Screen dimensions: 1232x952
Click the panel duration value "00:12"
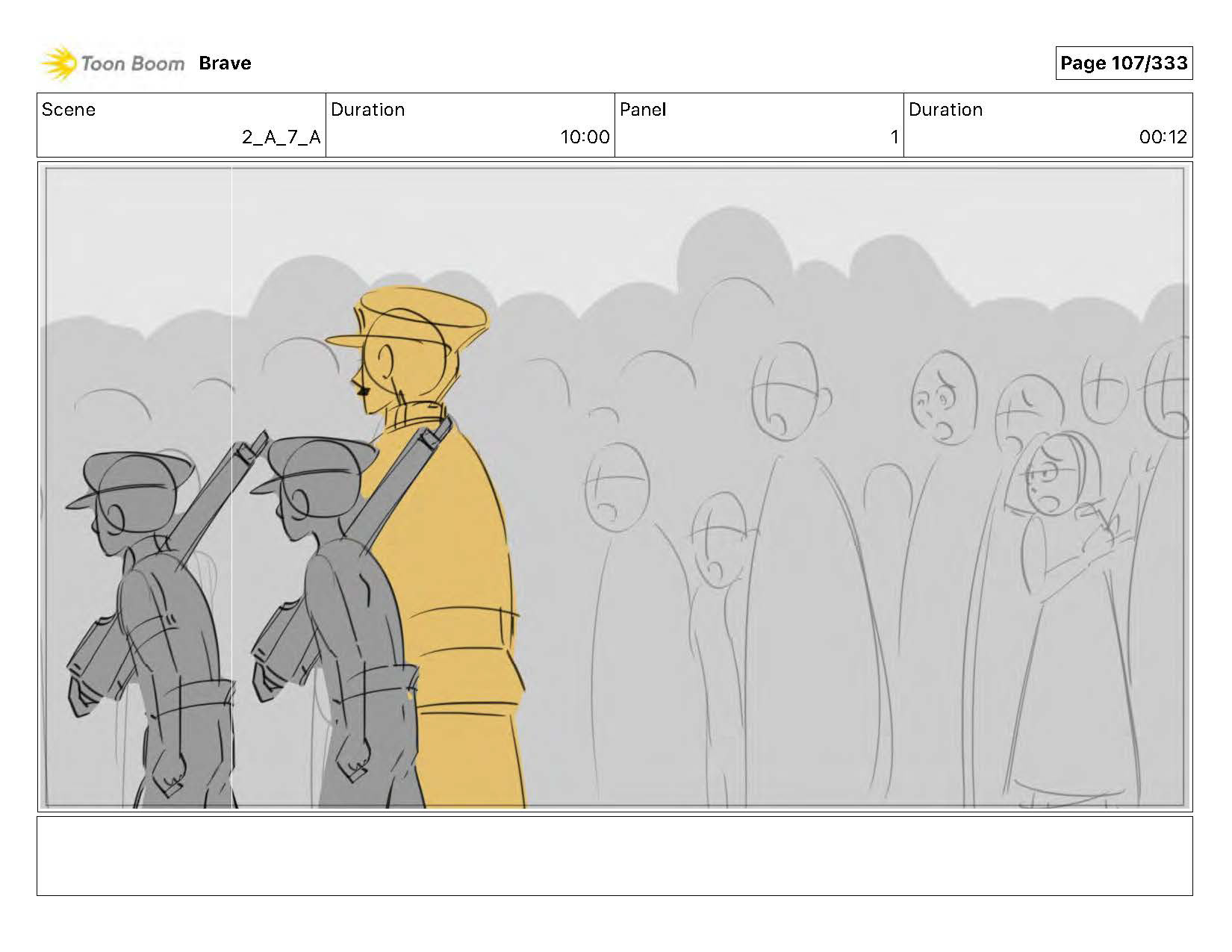(x=1163, y=137)
